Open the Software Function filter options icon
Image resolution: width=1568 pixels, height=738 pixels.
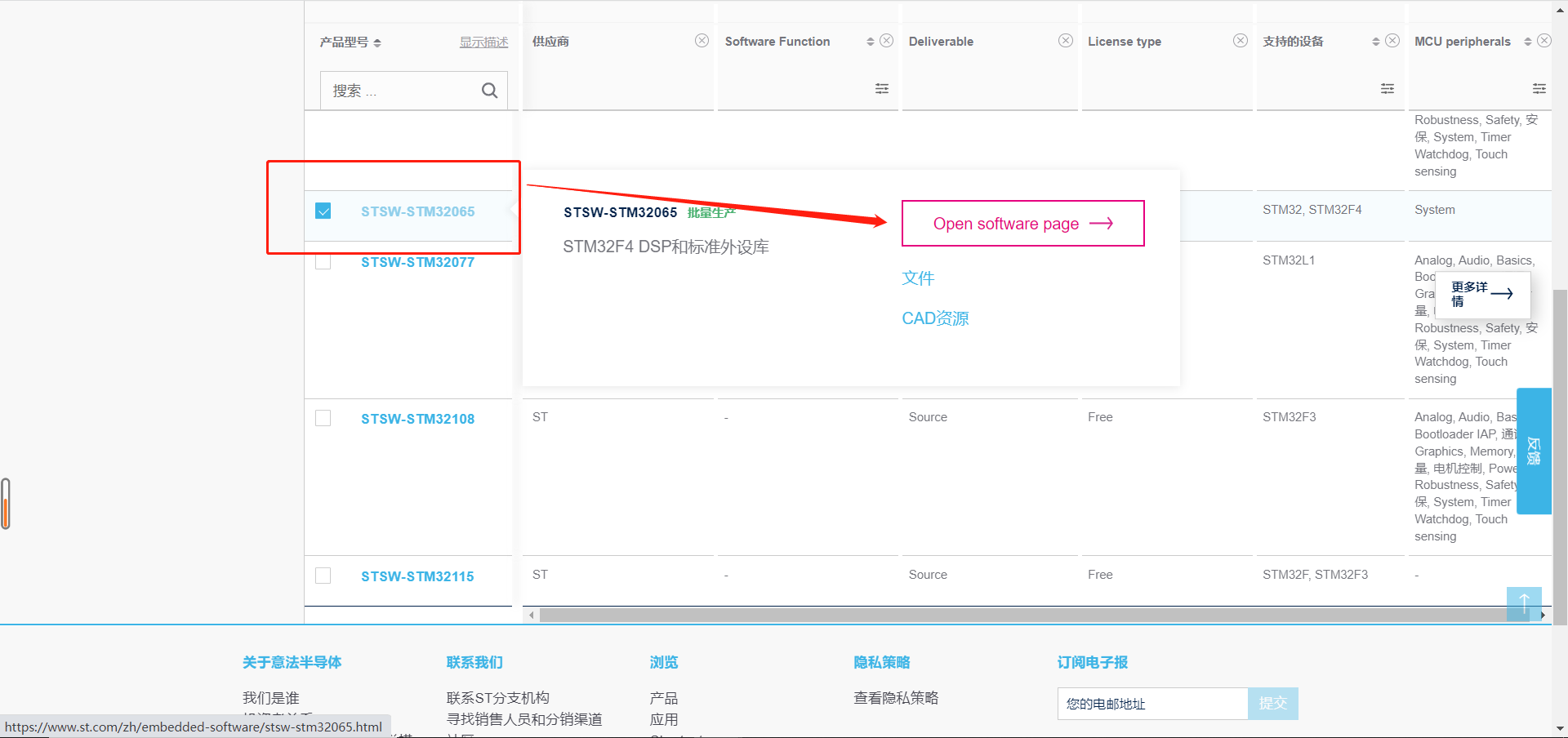pos(882,88)
